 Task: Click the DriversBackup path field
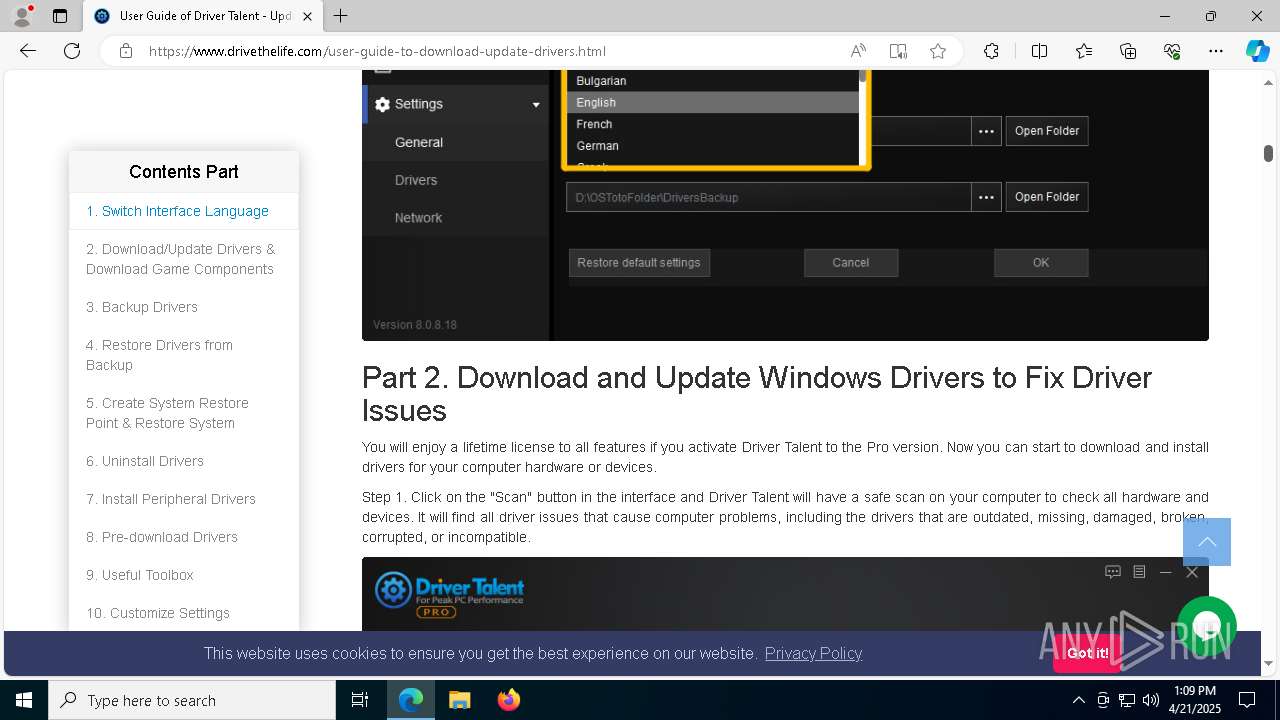tap(768, 197)
